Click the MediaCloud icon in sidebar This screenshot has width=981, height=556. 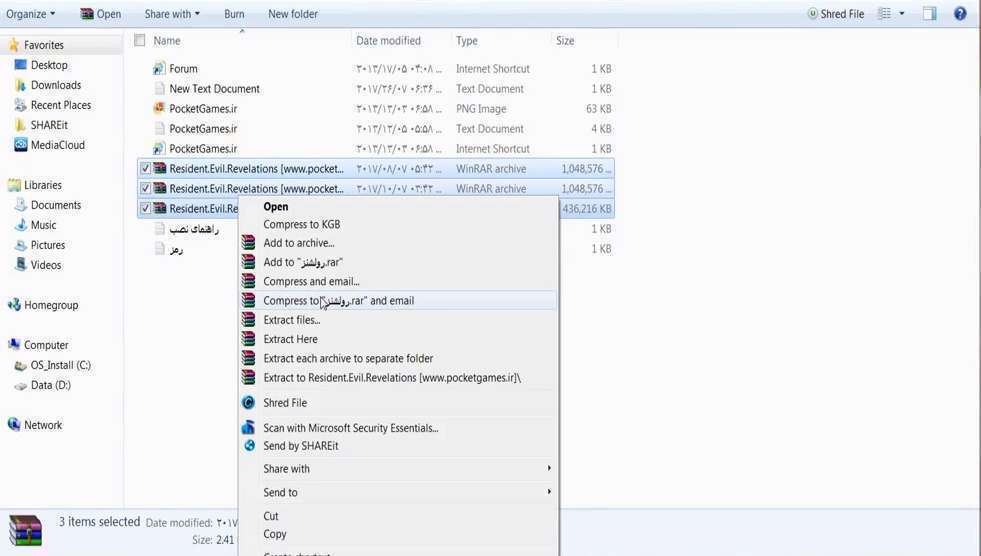coord(21,145)
